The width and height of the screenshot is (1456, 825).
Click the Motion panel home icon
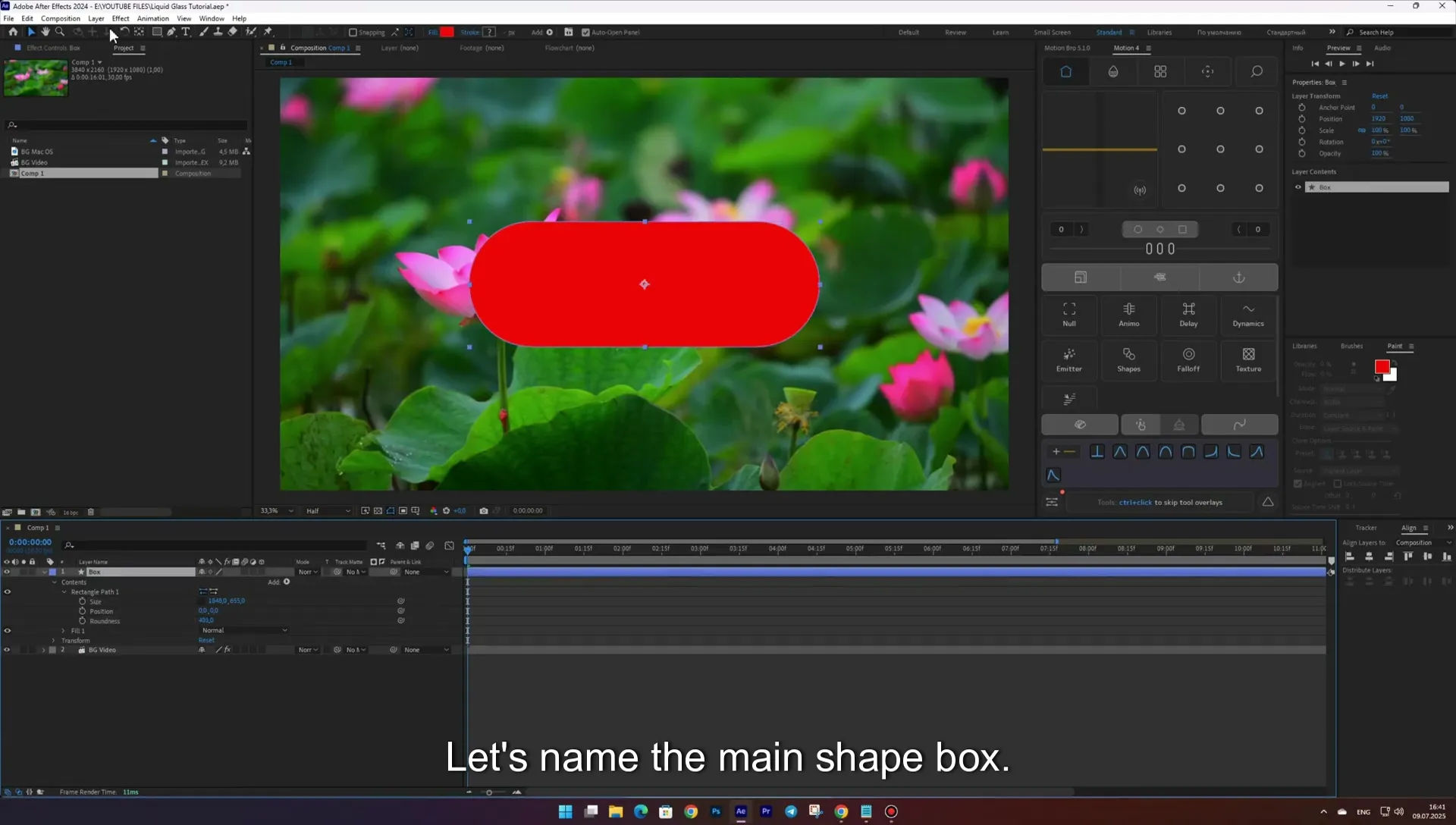[1065, 71]
